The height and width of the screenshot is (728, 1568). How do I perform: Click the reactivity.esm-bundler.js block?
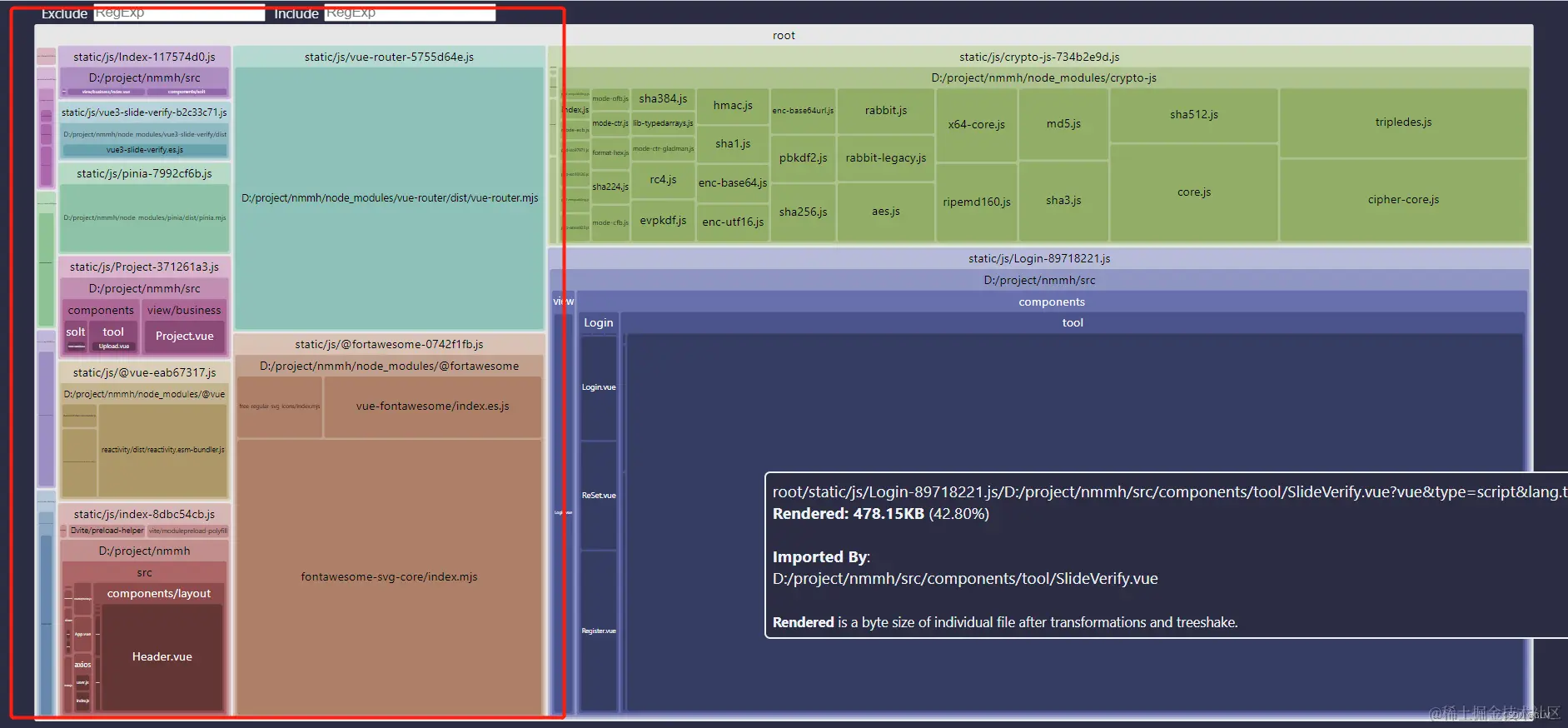162,450
